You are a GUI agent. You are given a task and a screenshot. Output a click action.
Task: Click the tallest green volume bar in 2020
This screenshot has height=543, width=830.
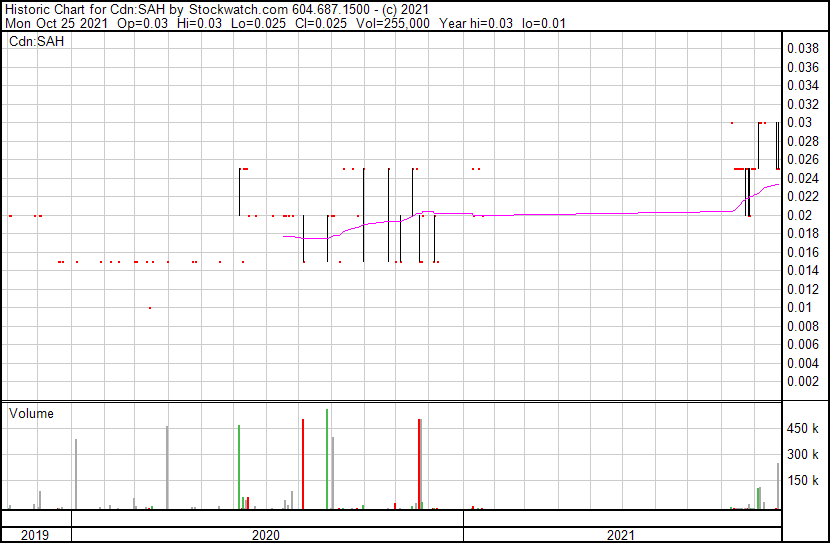[327, 459]
